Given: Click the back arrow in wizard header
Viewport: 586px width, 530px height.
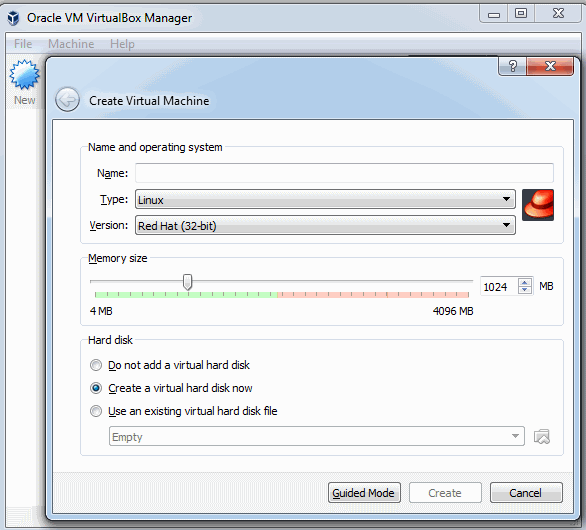Looking at the screenshot, I should 67,100.
